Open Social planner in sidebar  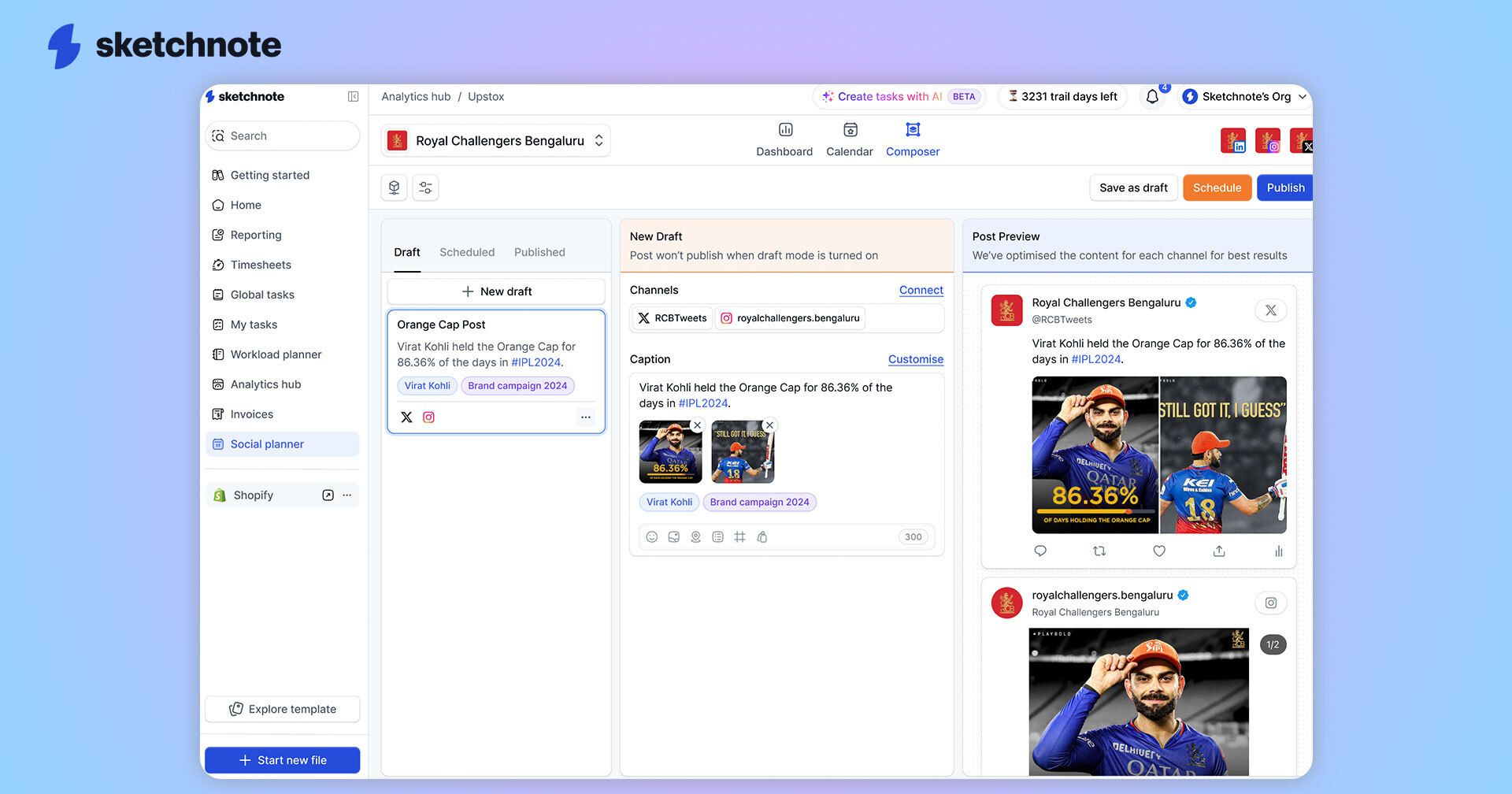[x=283, y=444]
